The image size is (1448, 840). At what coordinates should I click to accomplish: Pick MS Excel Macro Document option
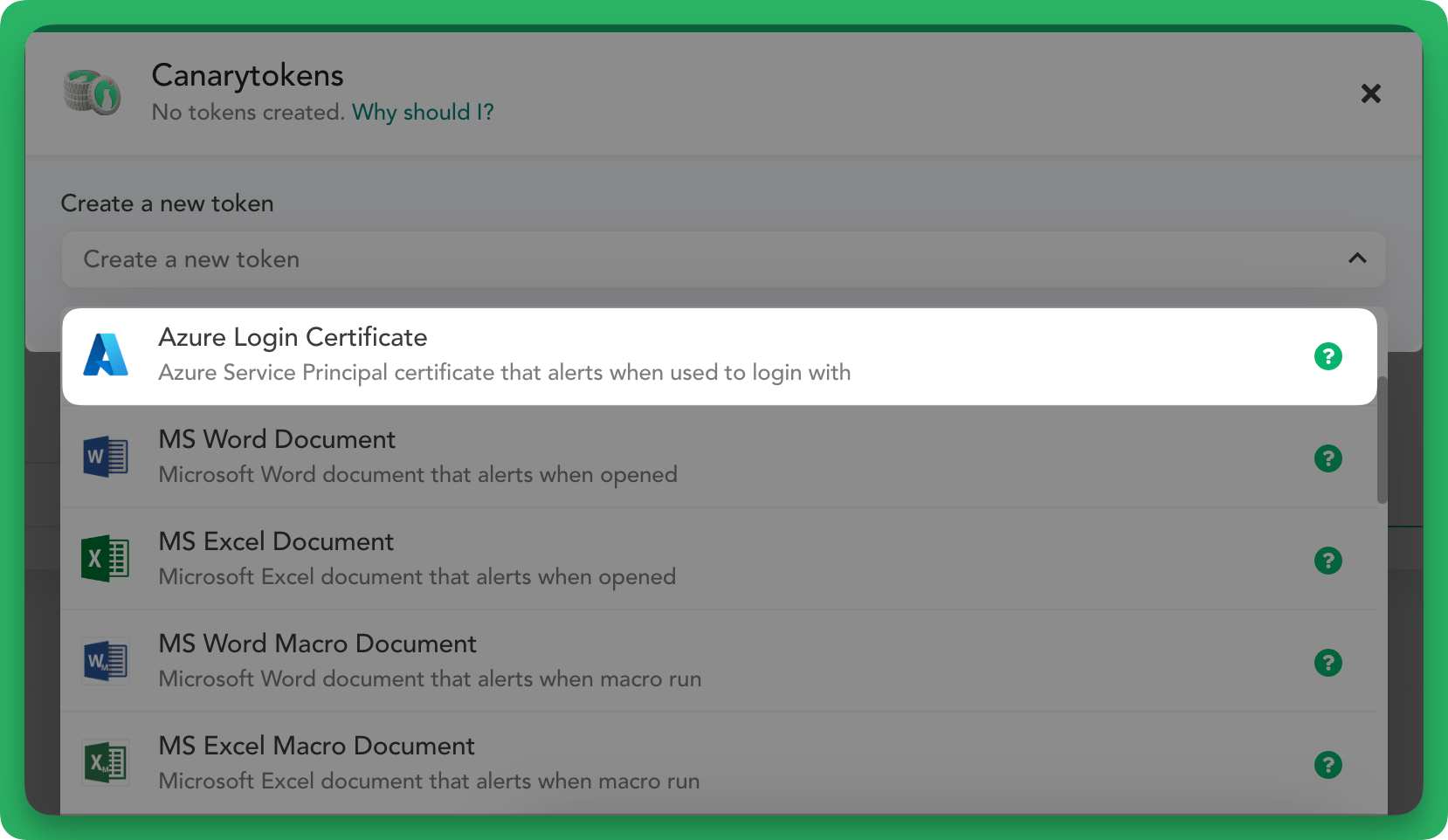[720, 764]
